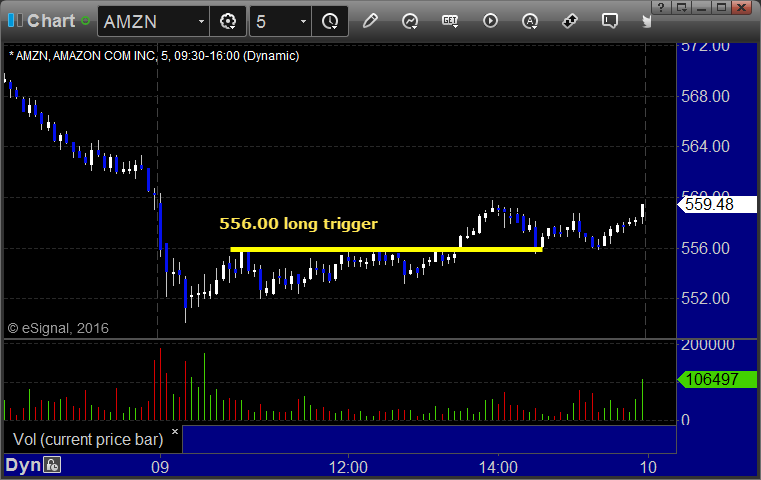The image size is (761, 480).
Task: Click the window pop-out menu icon
Action: tap(681, 7)
